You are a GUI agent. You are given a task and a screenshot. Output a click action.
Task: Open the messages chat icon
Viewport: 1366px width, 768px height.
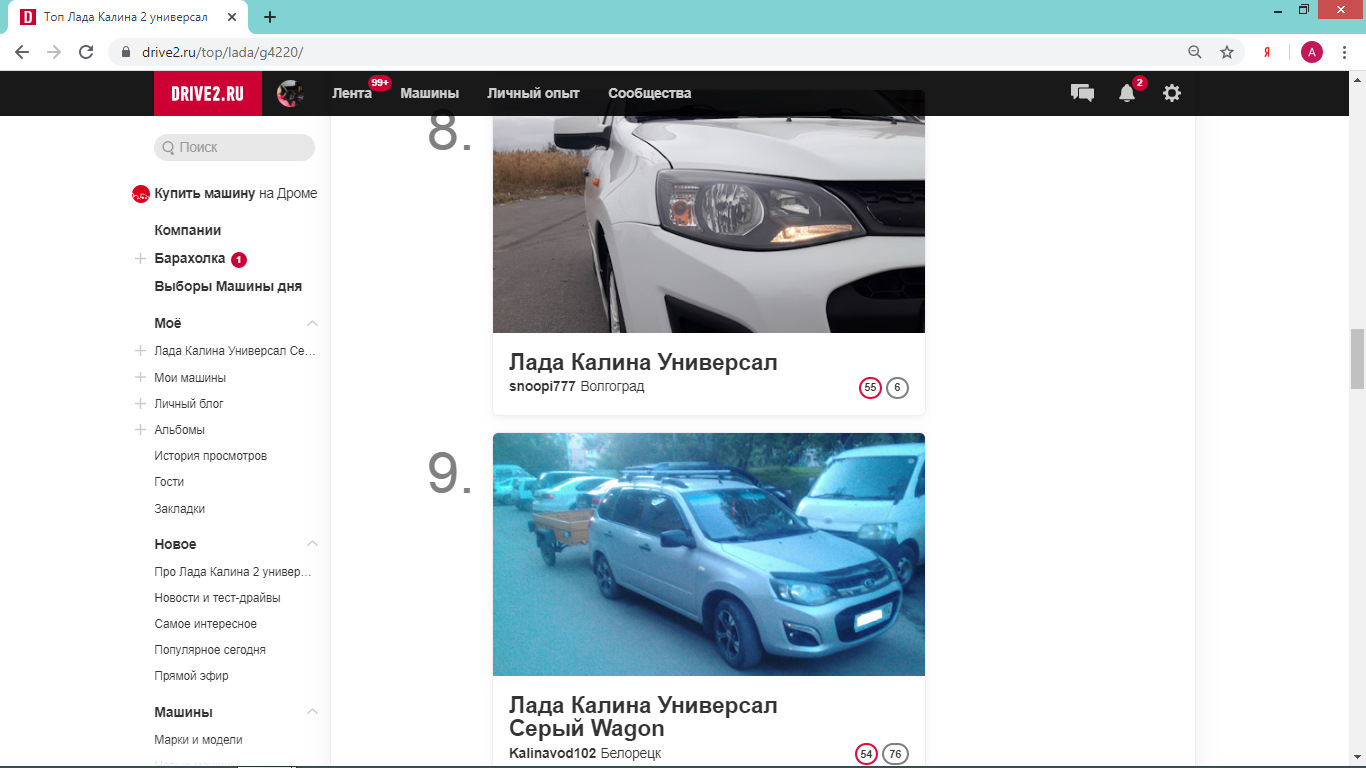tap(1082, 93)
